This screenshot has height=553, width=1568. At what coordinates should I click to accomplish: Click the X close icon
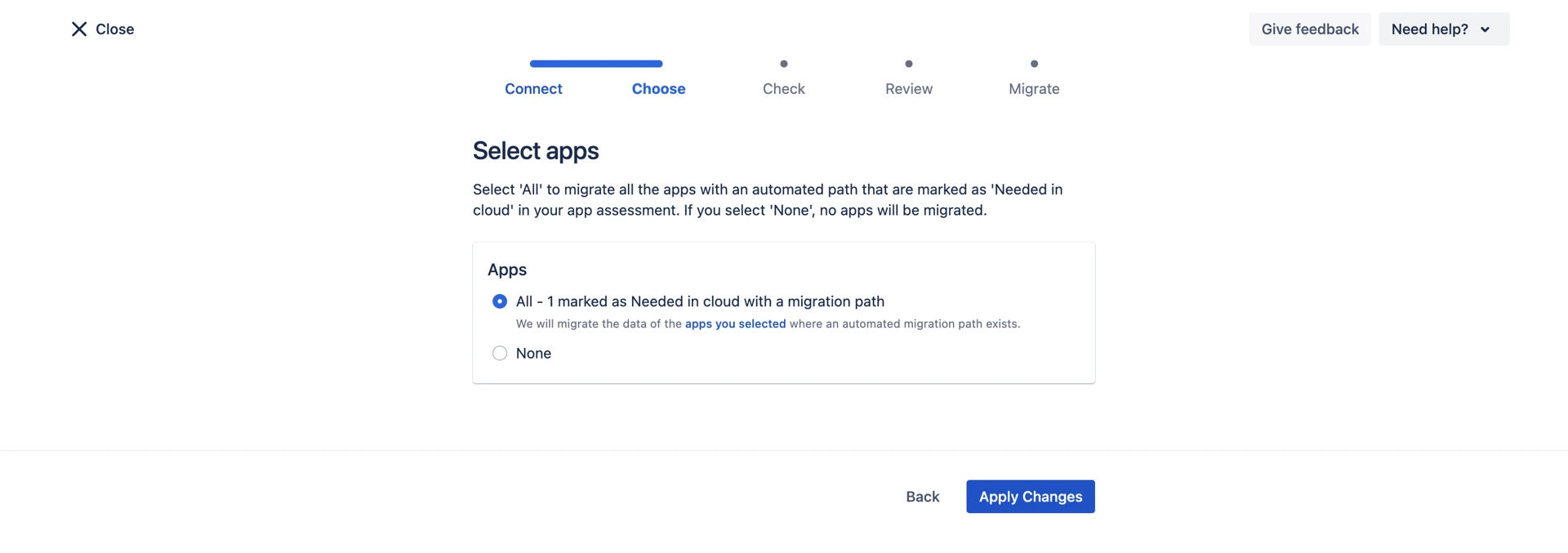click(78, 29)
